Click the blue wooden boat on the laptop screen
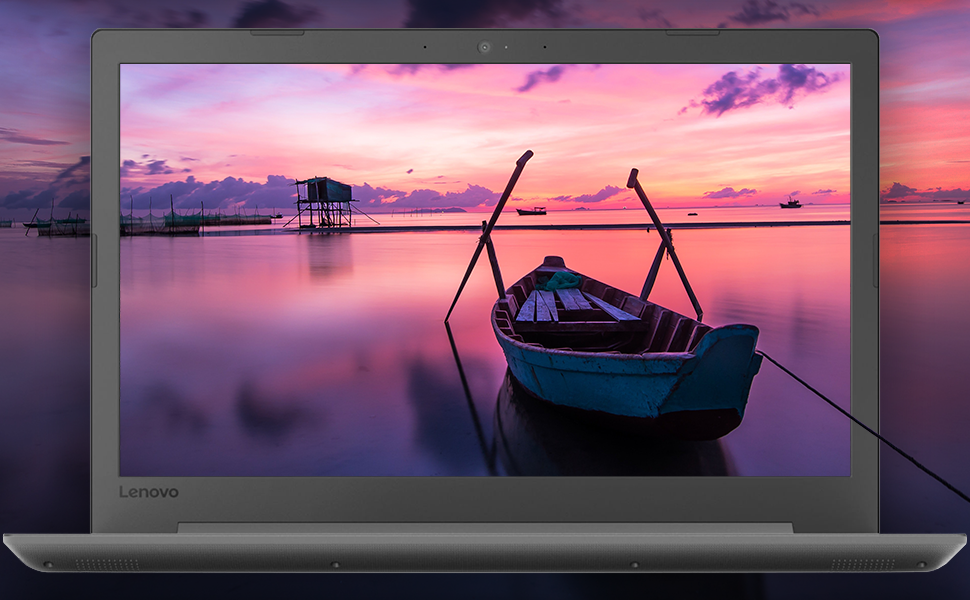The image size is (970, 600). [x=626, y=346]
